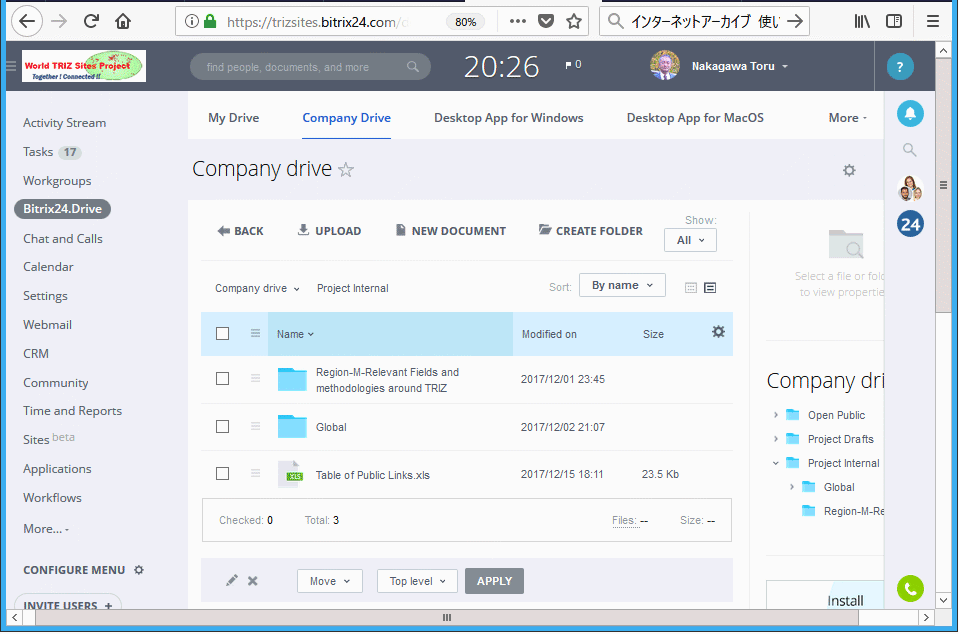Open the Sort By name dropdown
The image size is (959, 634).
(622, 286)
